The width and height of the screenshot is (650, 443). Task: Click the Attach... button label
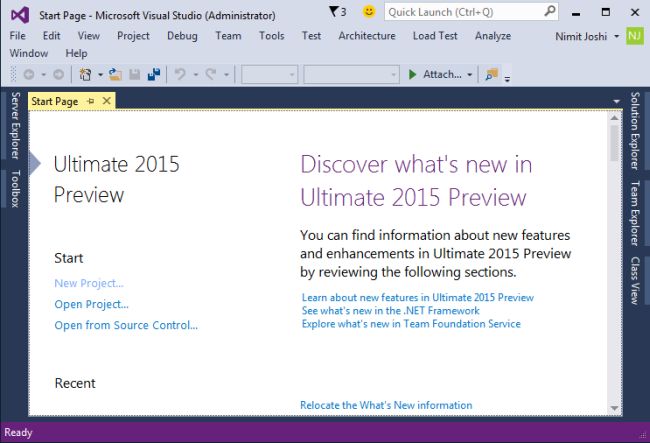(x=442, y=75)
